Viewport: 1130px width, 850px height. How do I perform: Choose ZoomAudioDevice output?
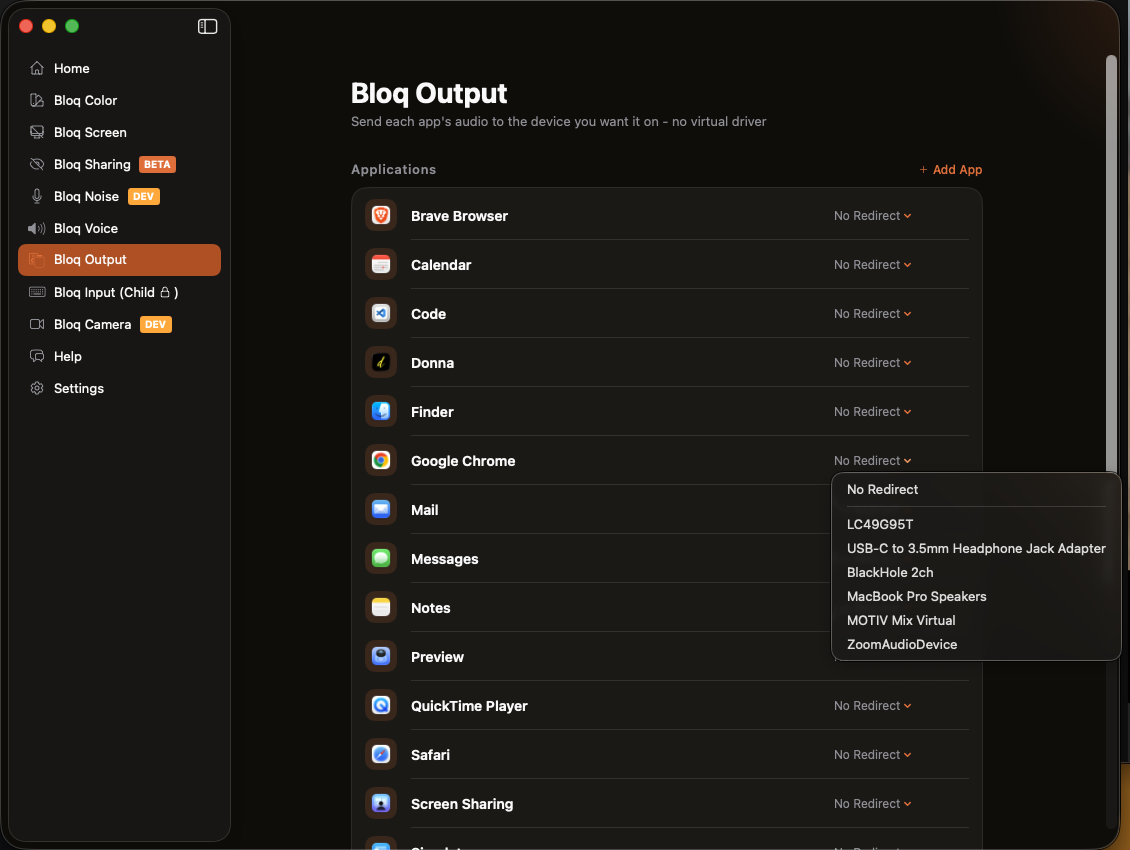coord(976,645)
